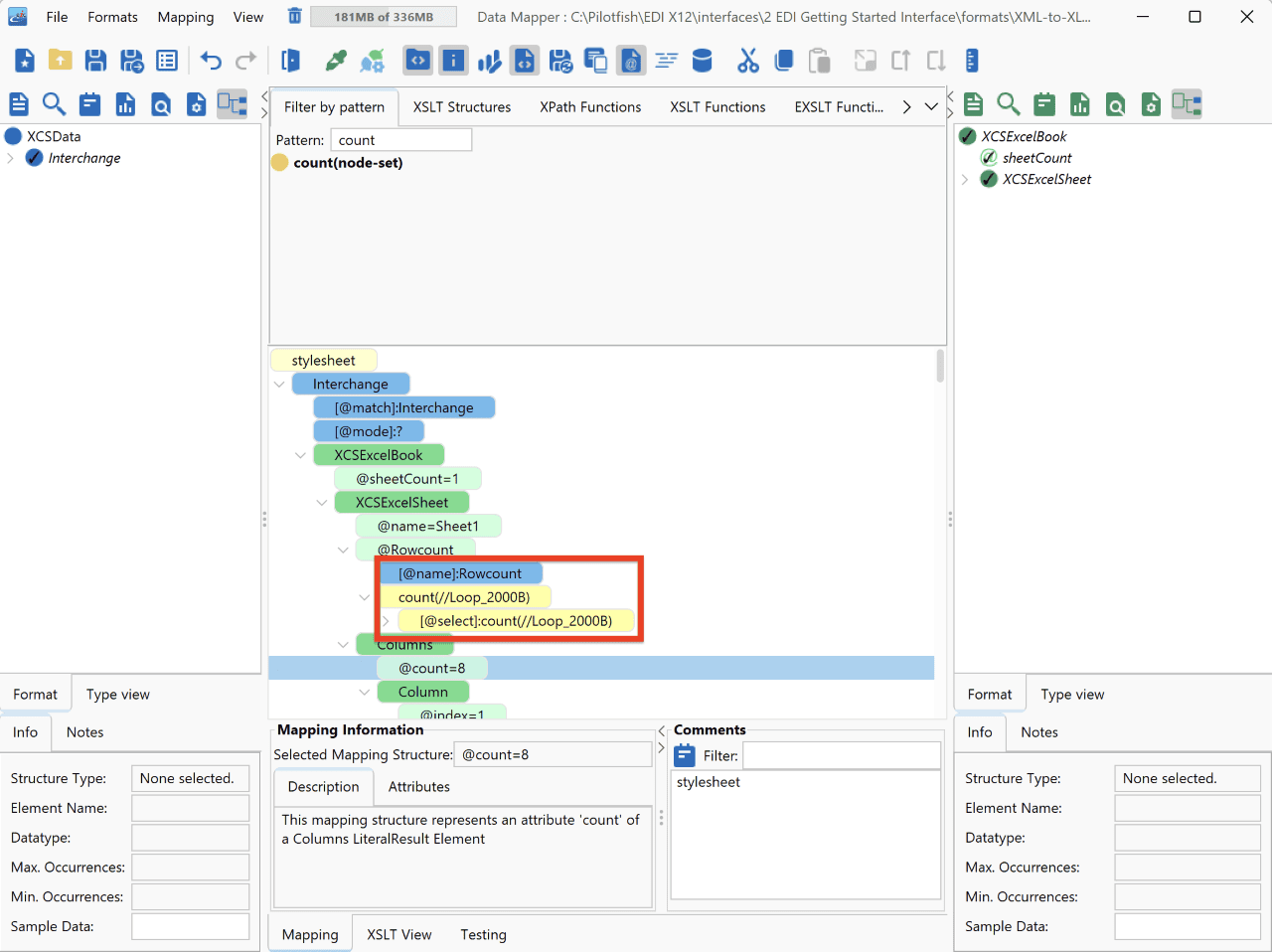Click the save-as floppy with arrow icon
The image size is (1272, 952).
[131, 61]
